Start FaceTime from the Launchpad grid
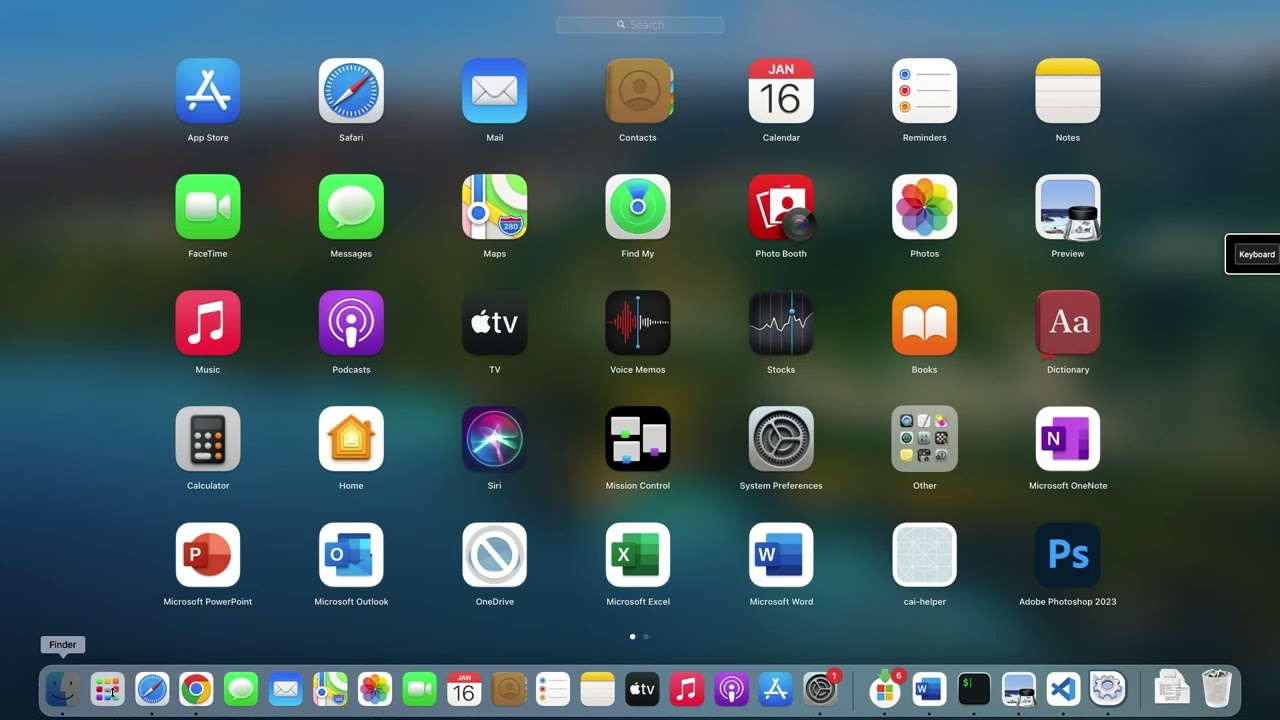The height and width of the screenshot is (720, 1280). pyautogui.click(x=208, y=207)
